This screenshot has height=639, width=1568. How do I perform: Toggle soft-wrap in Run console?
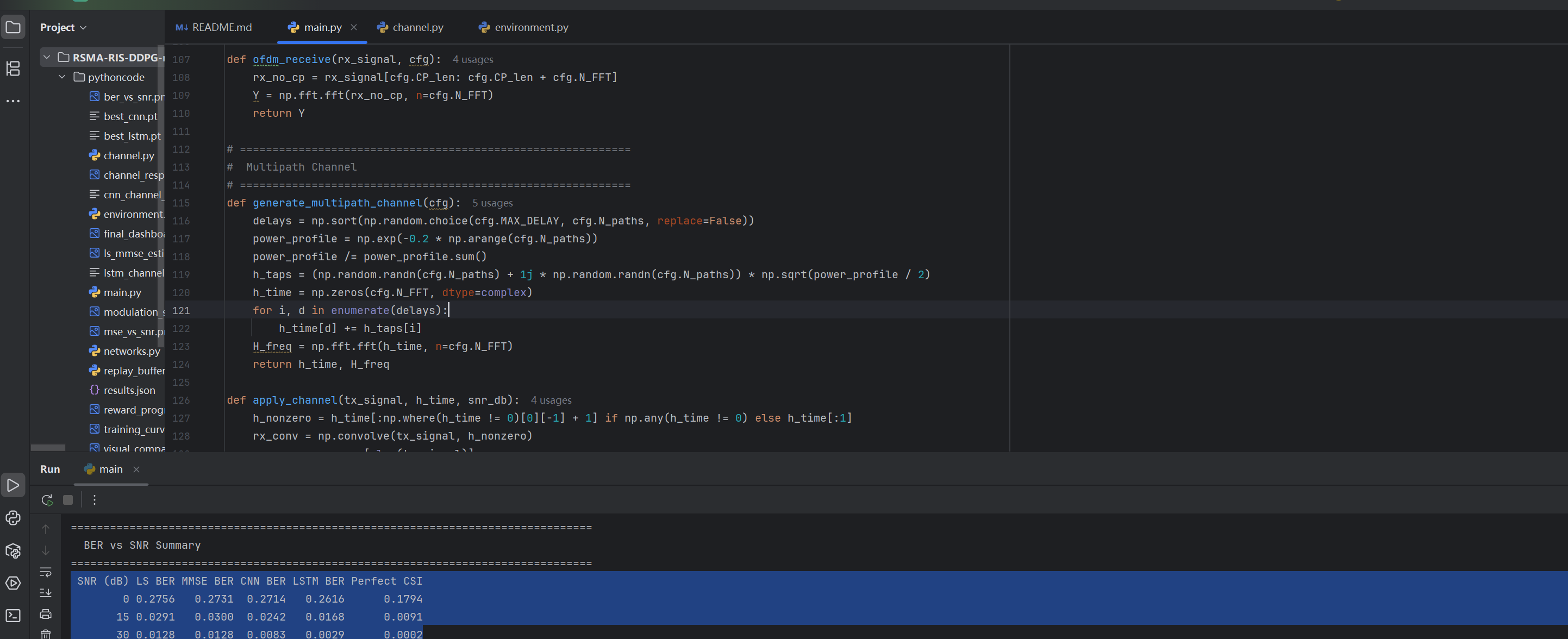(46, 572)
